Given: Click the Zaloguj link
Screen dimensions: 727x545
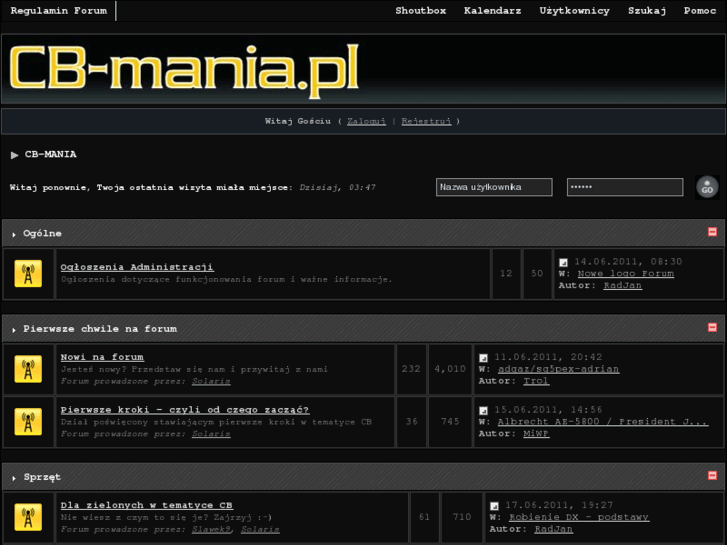Looking at the screenshot, I should coord(366,122).
